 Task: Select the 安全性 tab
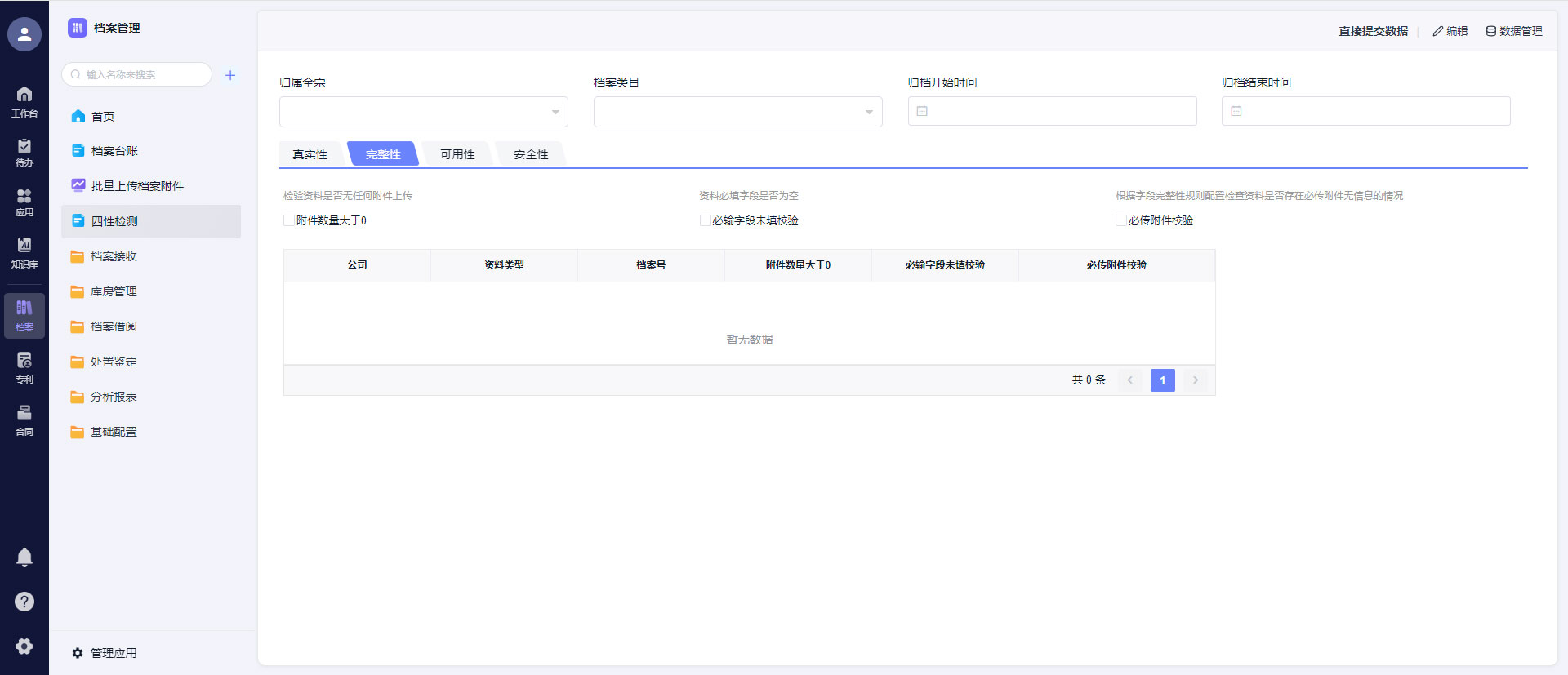point(531,154)
